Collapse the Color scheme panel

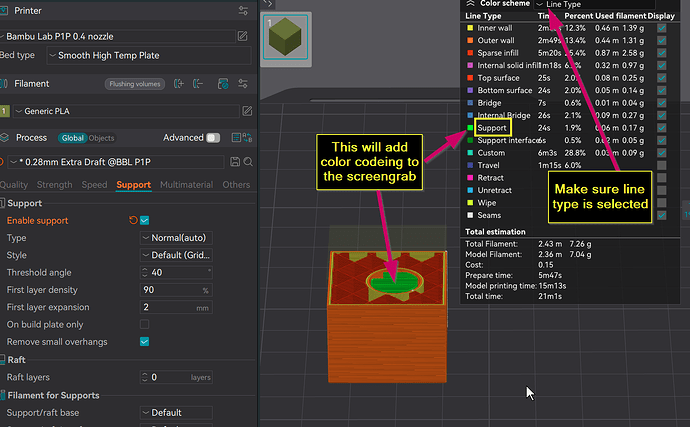pos(470,4)
